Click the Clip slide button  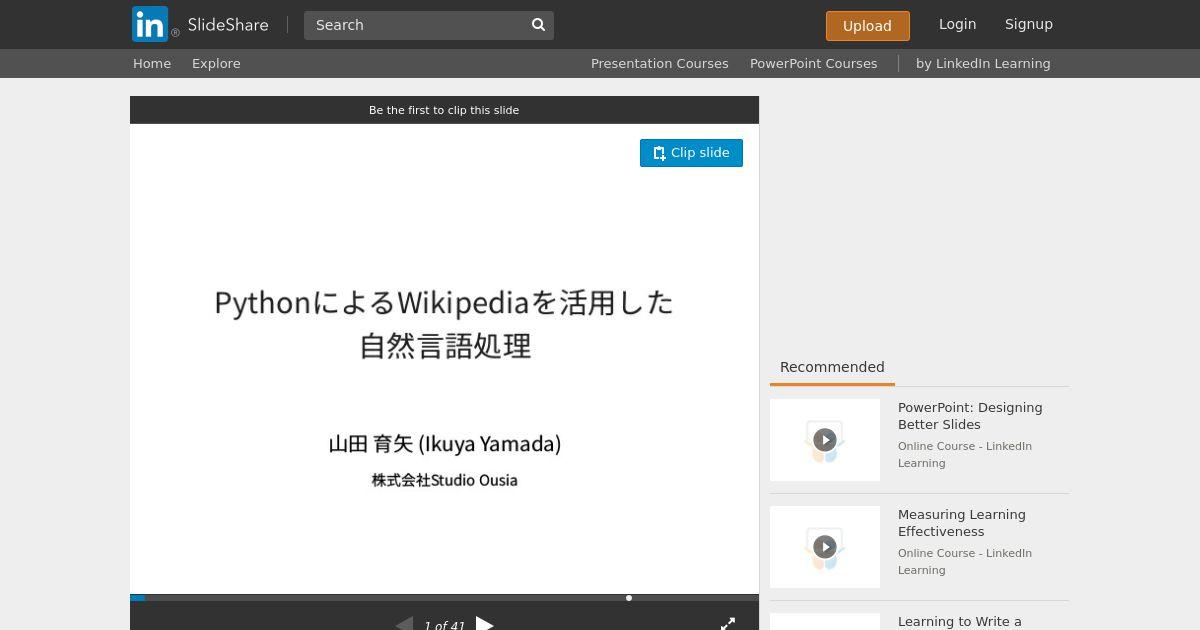tap(691, 153)
